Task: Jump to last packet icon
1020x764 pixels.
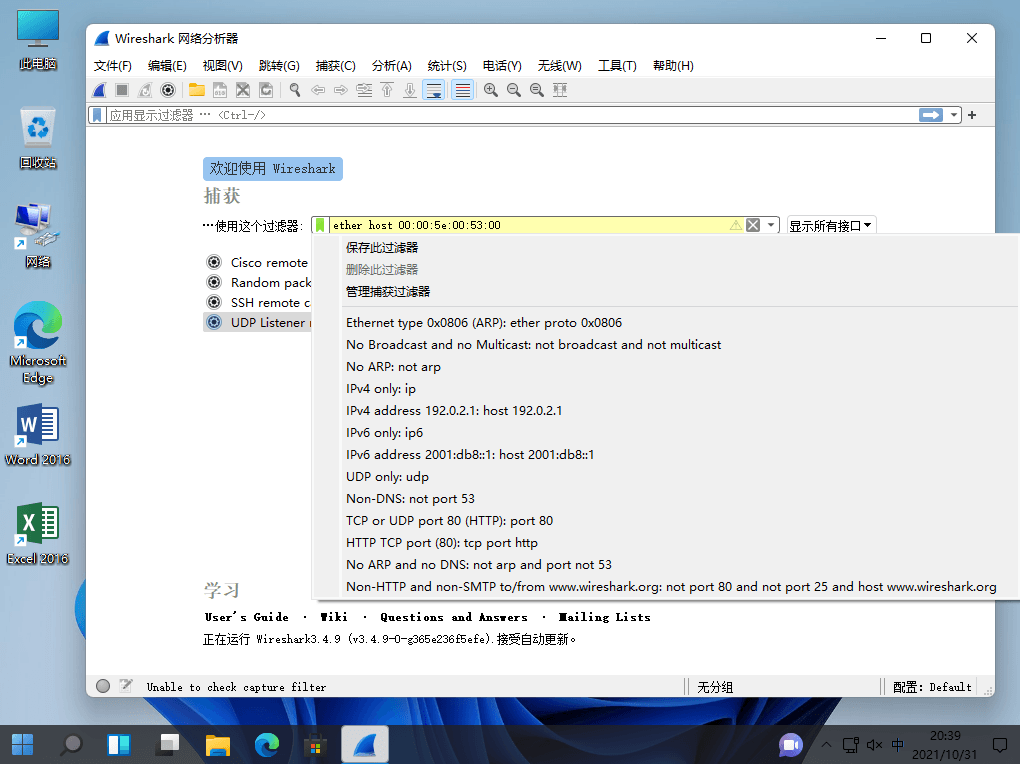Action: click(410, 90)
